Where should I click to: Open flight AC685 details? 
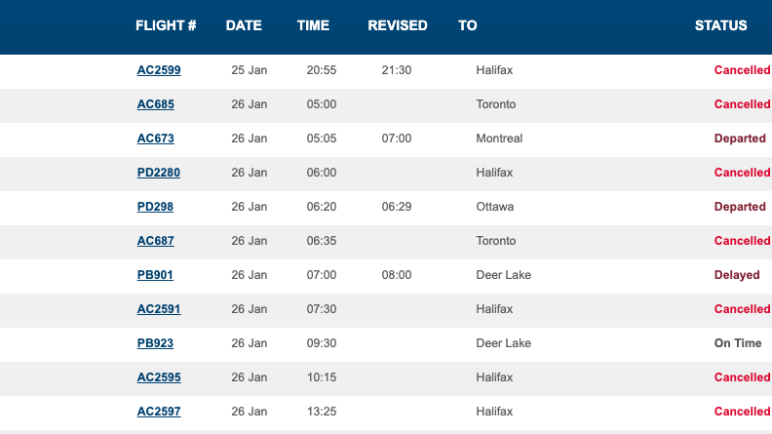155,105
